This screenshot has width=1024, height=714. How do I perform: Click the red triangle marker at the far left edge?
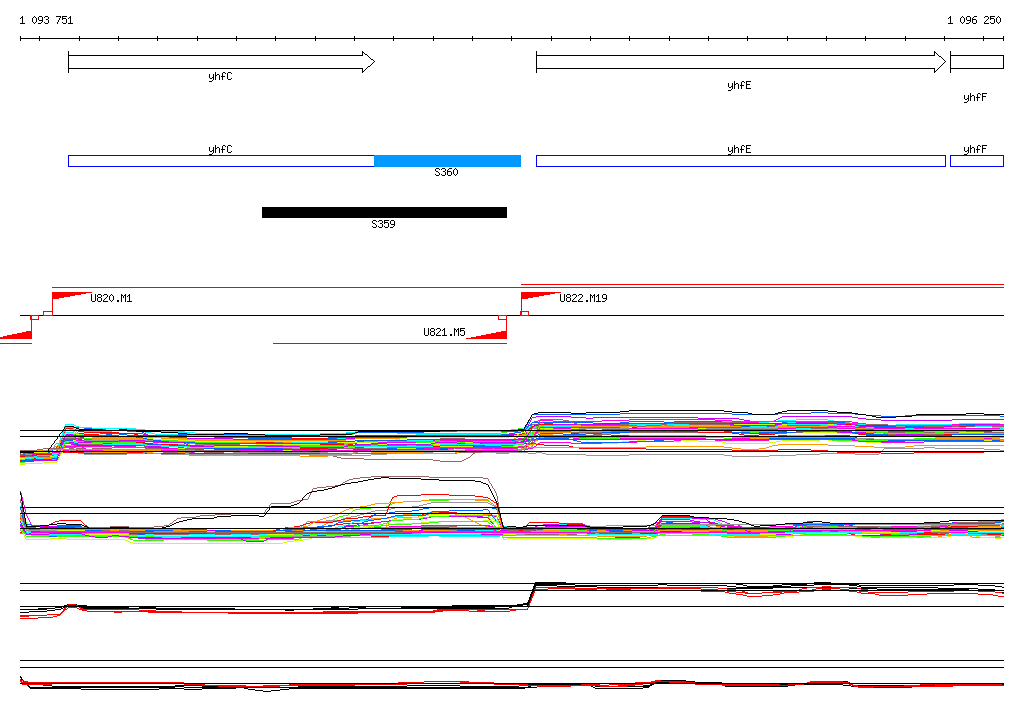coord(16,335)
